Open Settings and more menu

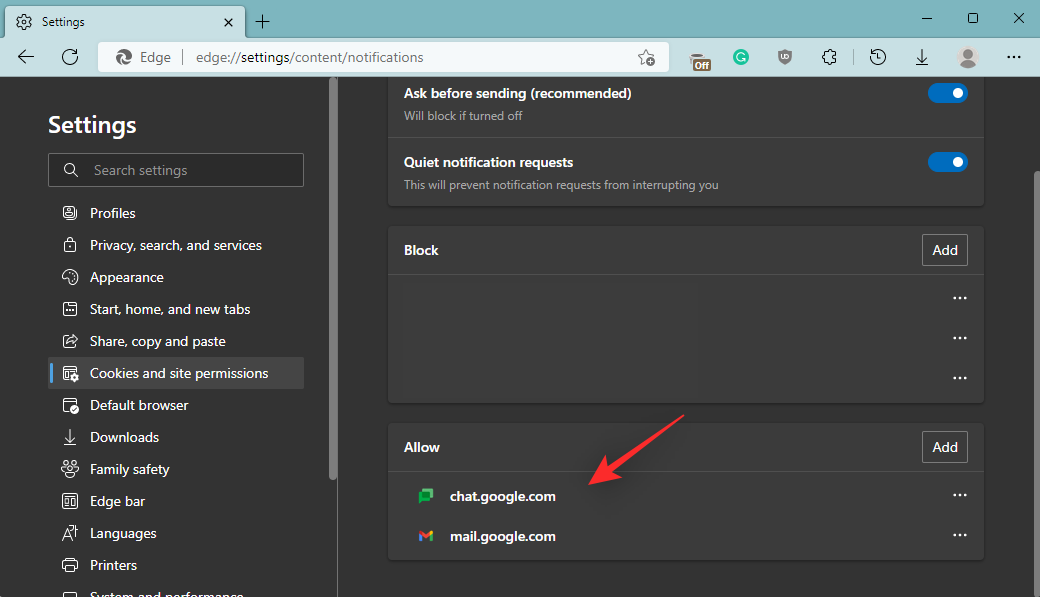coord(1013,58)
